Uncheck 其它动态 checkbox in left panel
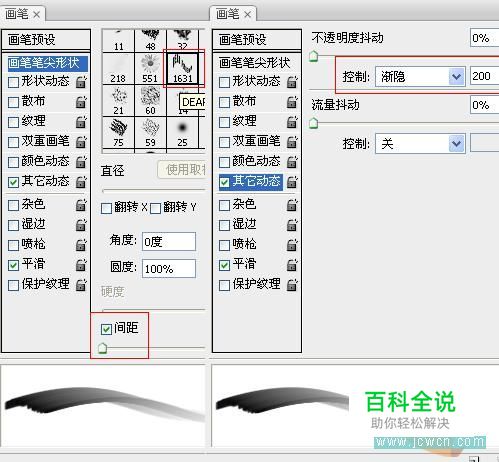This screenshot has height=462, width=499. 13,182
